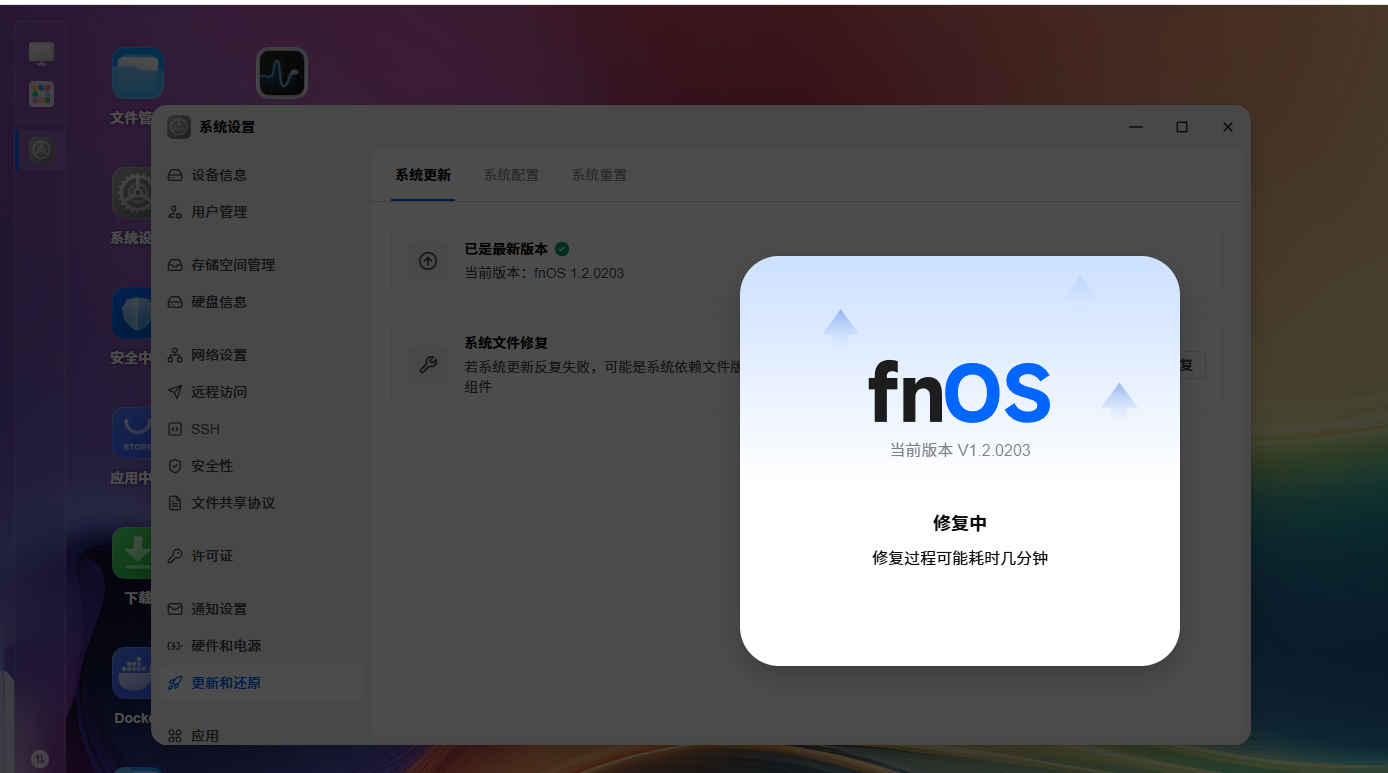The width and height of the screenshot is (1388, 773).
Task: Click the 系统设置 window title text
Action: pyautogui.click(x=227, y=127)
